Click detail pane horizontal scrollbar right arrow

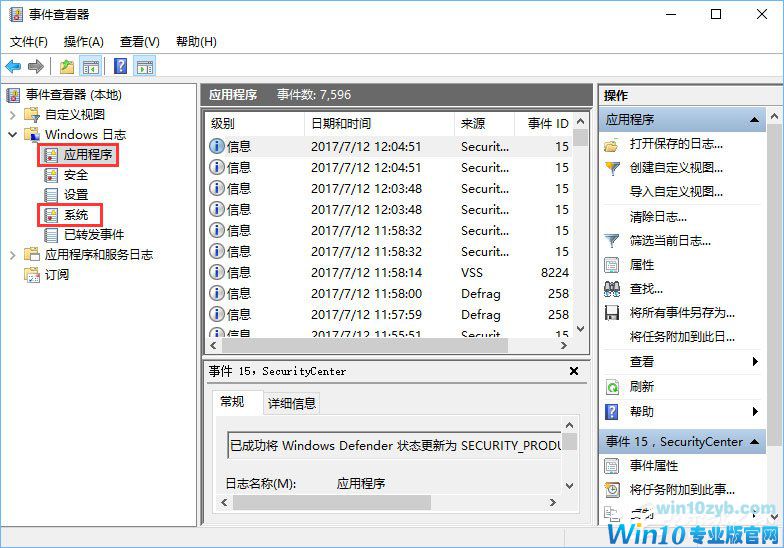tap(552, 502)
